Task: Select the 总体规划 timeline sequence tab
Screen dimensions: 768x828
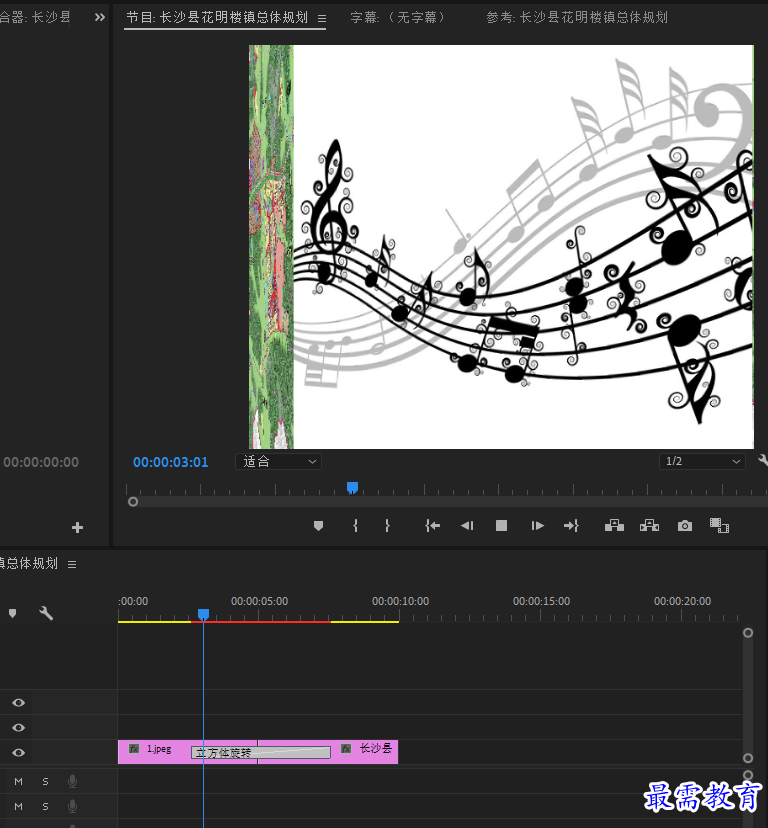Action: (x=29, y=563)
